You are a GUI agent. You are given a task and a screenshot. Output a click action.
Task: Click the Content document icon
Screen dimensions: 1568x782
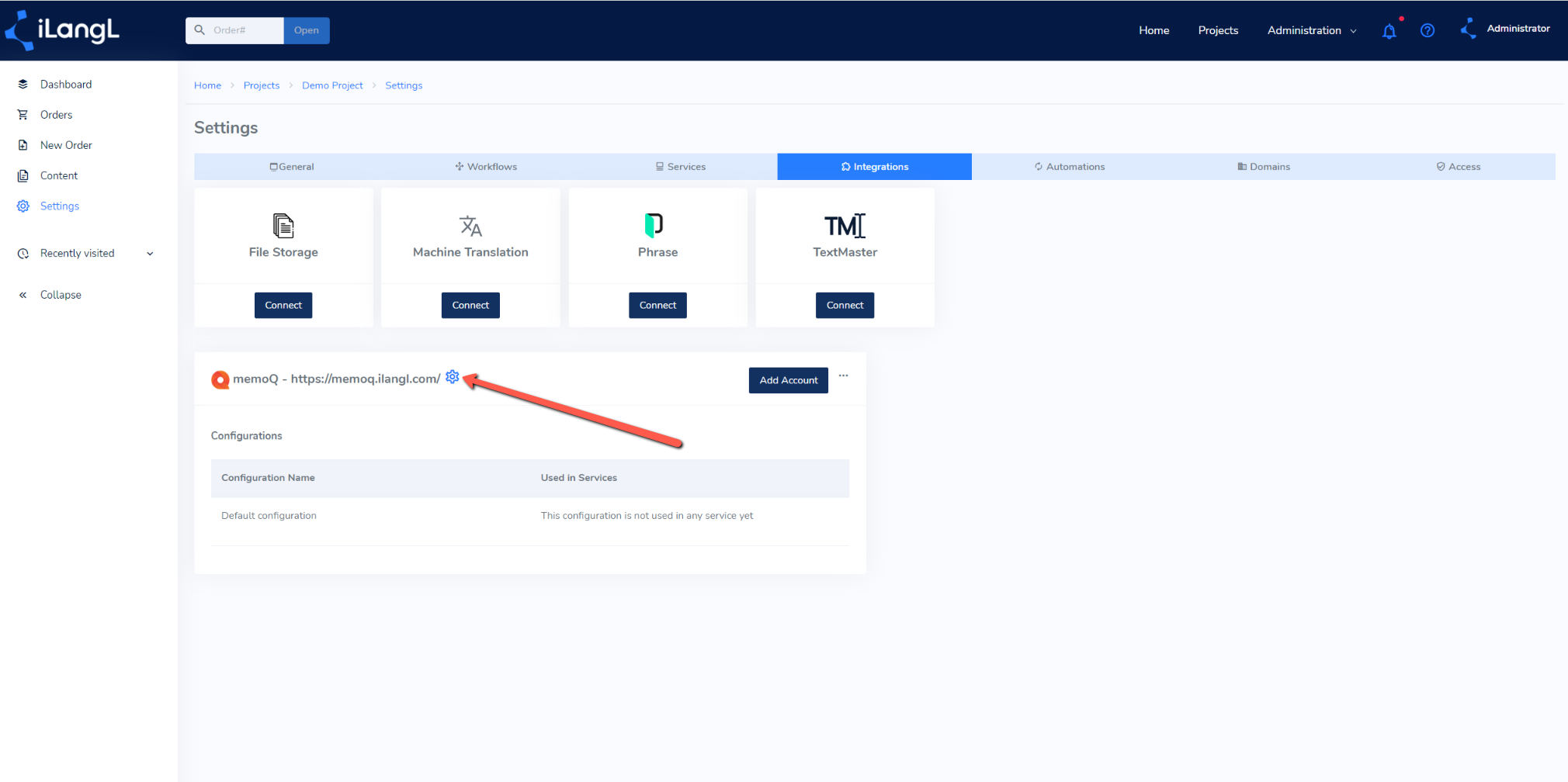click(x=23, y=175)
